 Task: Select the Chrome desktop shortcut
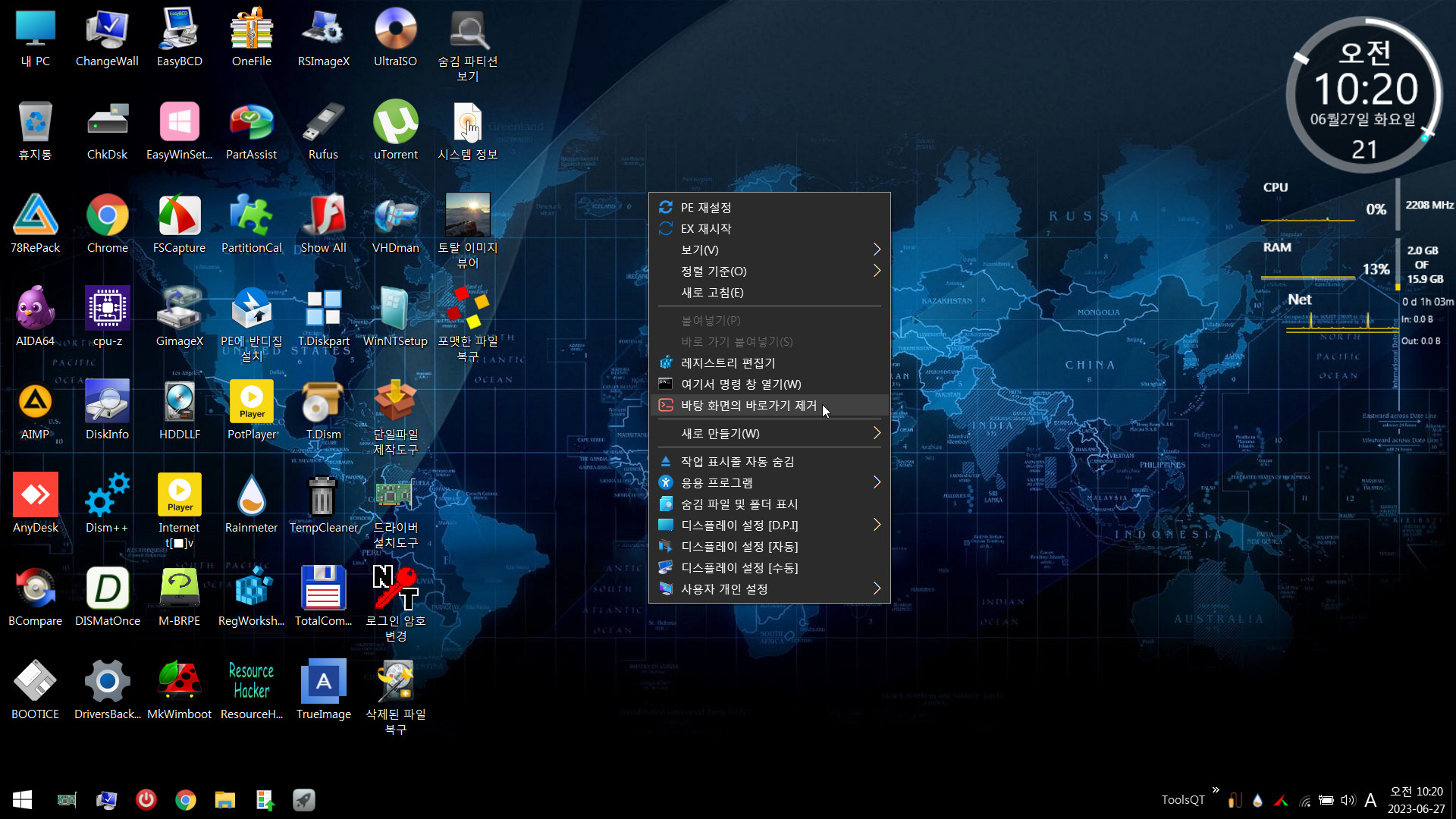pyautogui.click(x=107, y=224)
